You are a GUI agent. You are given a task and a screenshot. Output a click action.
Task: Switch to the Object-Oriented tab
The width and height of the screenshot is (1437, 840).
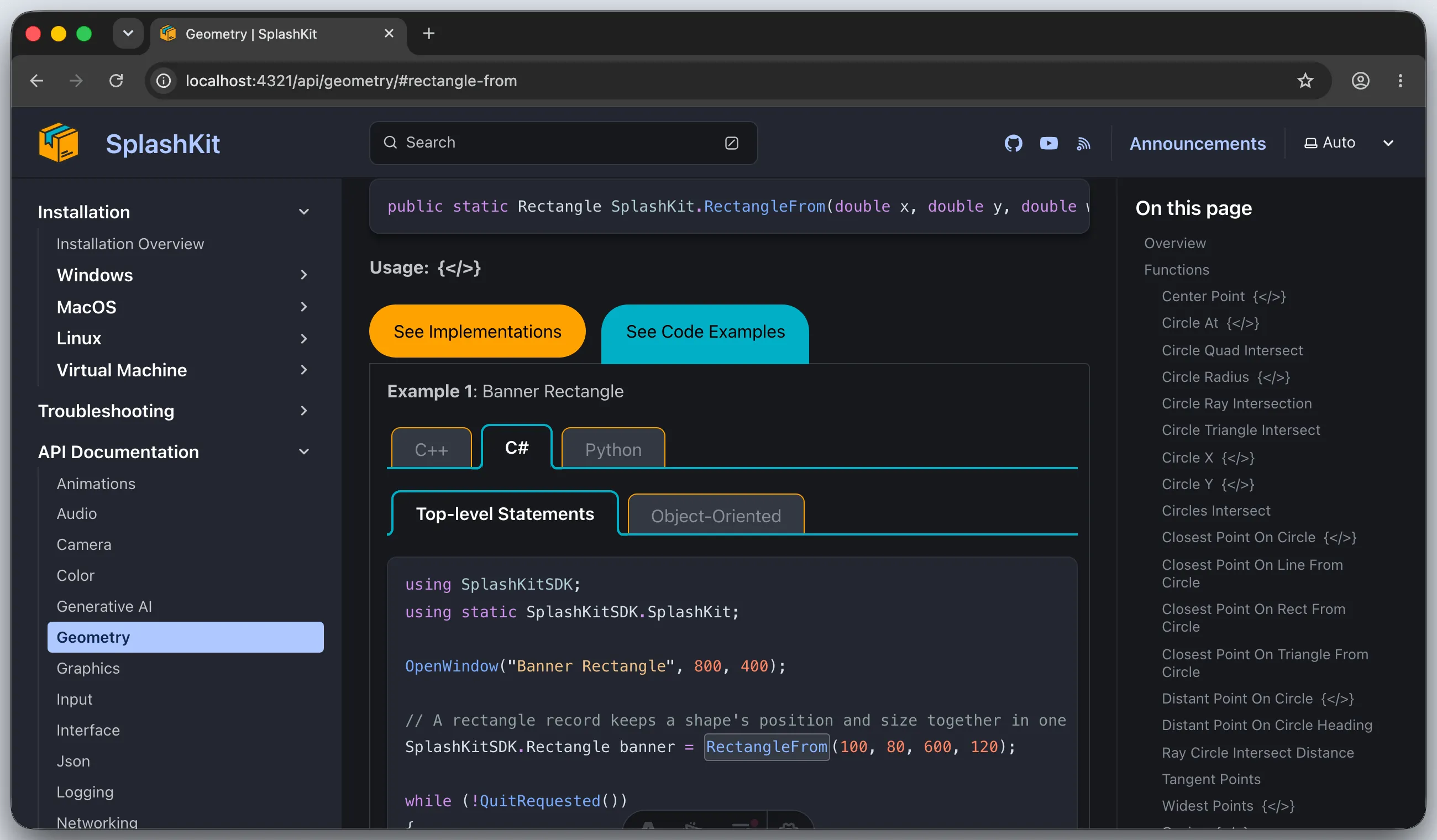click(716, 515)
